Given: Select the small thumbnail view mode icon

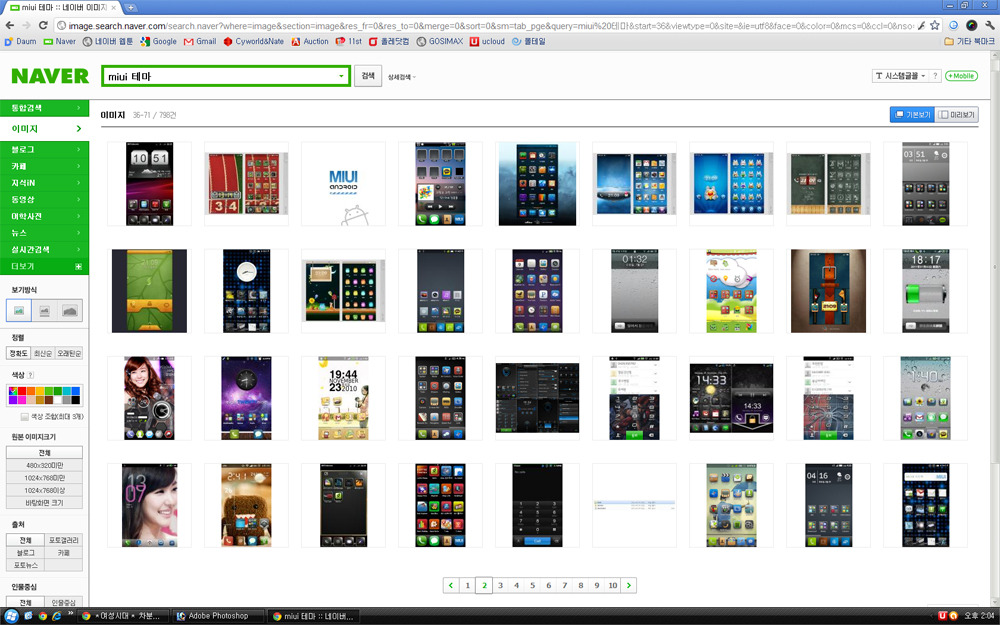Looking at the screenshot, I should [x=18, y=311].
